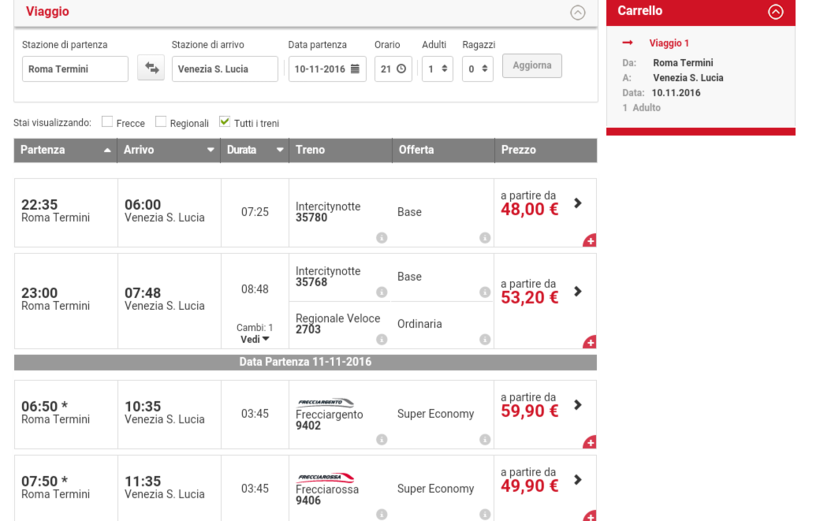This screenshot has height=521, width=820.
Task: Show info for Intercitynotte 35780 train
Action: [381, 238]
